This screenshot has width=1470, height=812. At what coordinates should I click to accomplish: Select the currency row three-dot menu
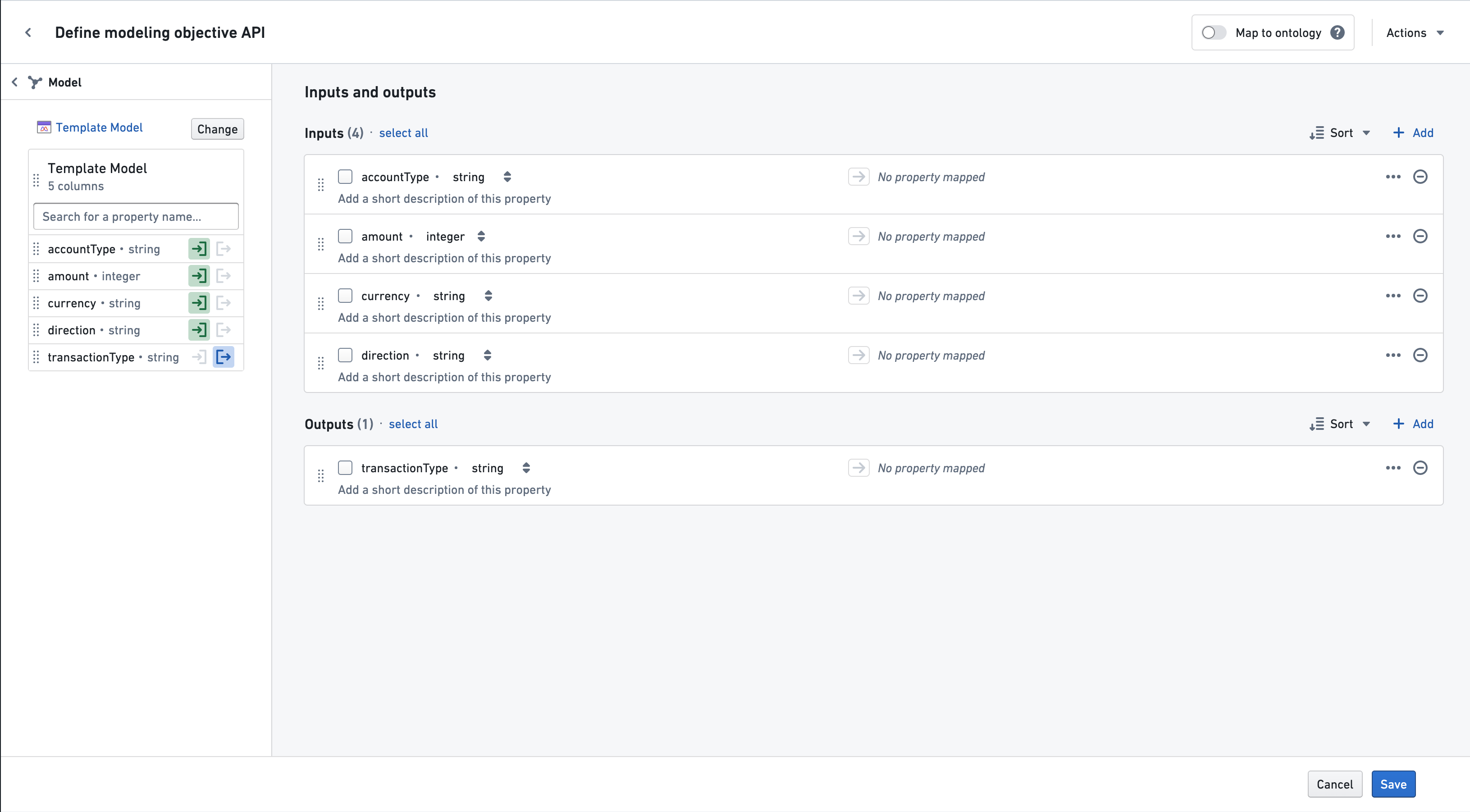tap(1392, 296)
